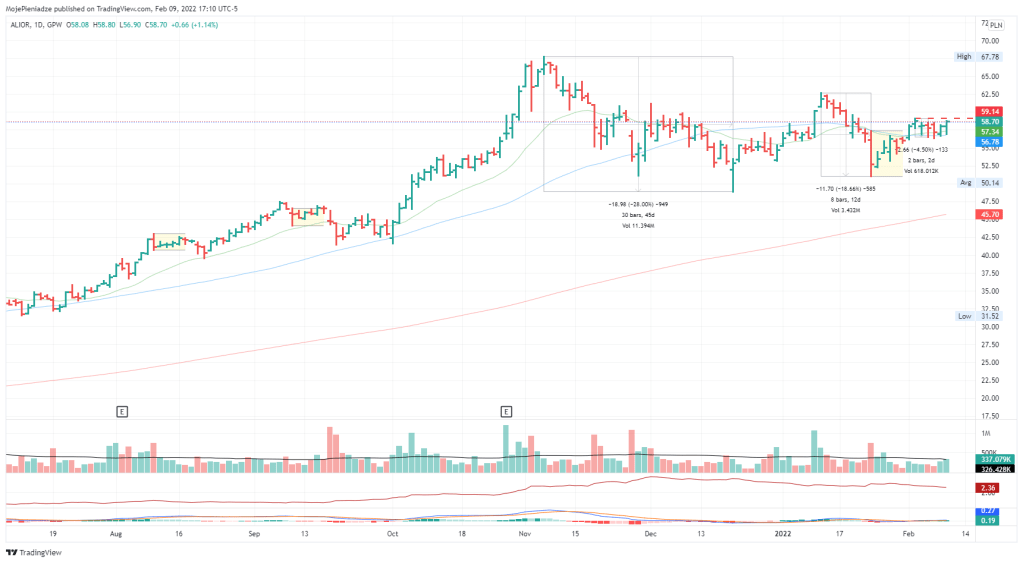1023x563 pixels.
Task: Select the red 59.14 price tag
Action: coord(992,111)
